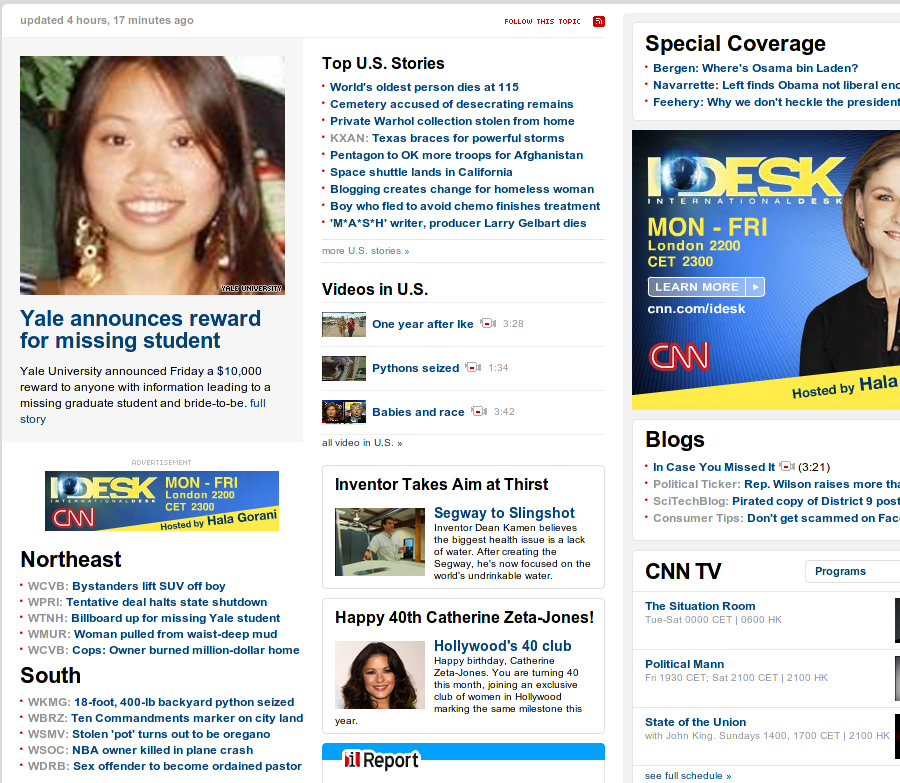The width and height of the screenshot is (900, 783).
Task: Open World's oldest person dies at 115
Action: point(424,87)
